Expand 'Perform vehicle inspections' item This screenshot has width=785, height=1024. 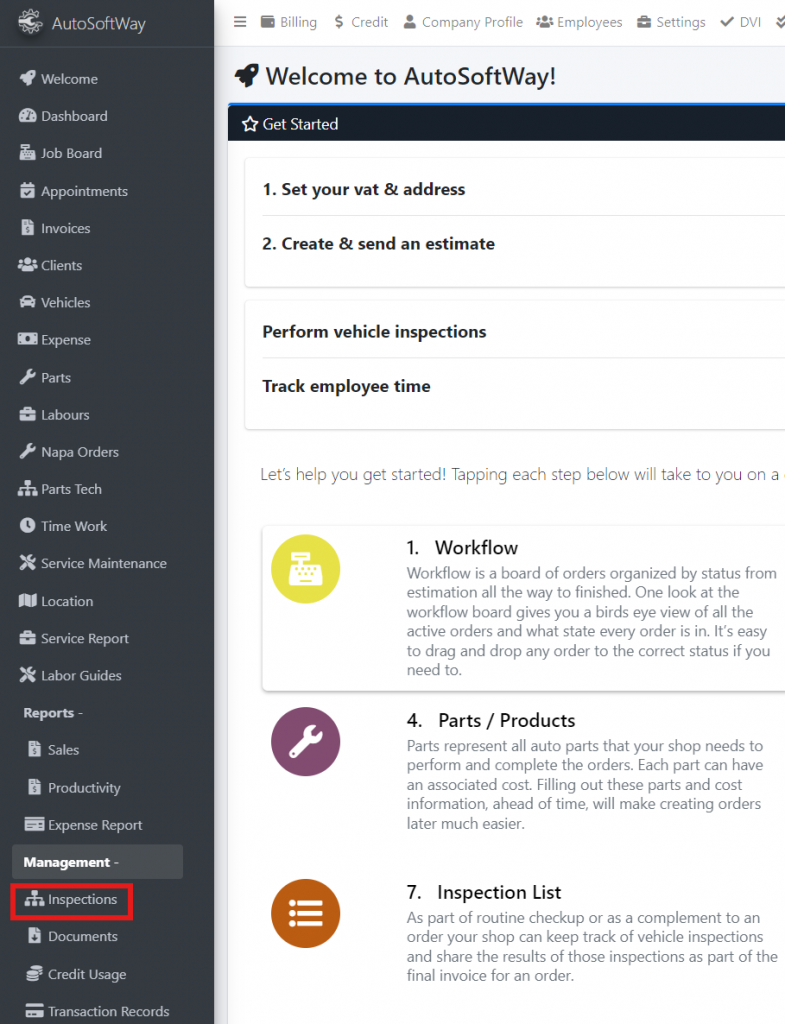pyautogui.click(x=374, y=332)
